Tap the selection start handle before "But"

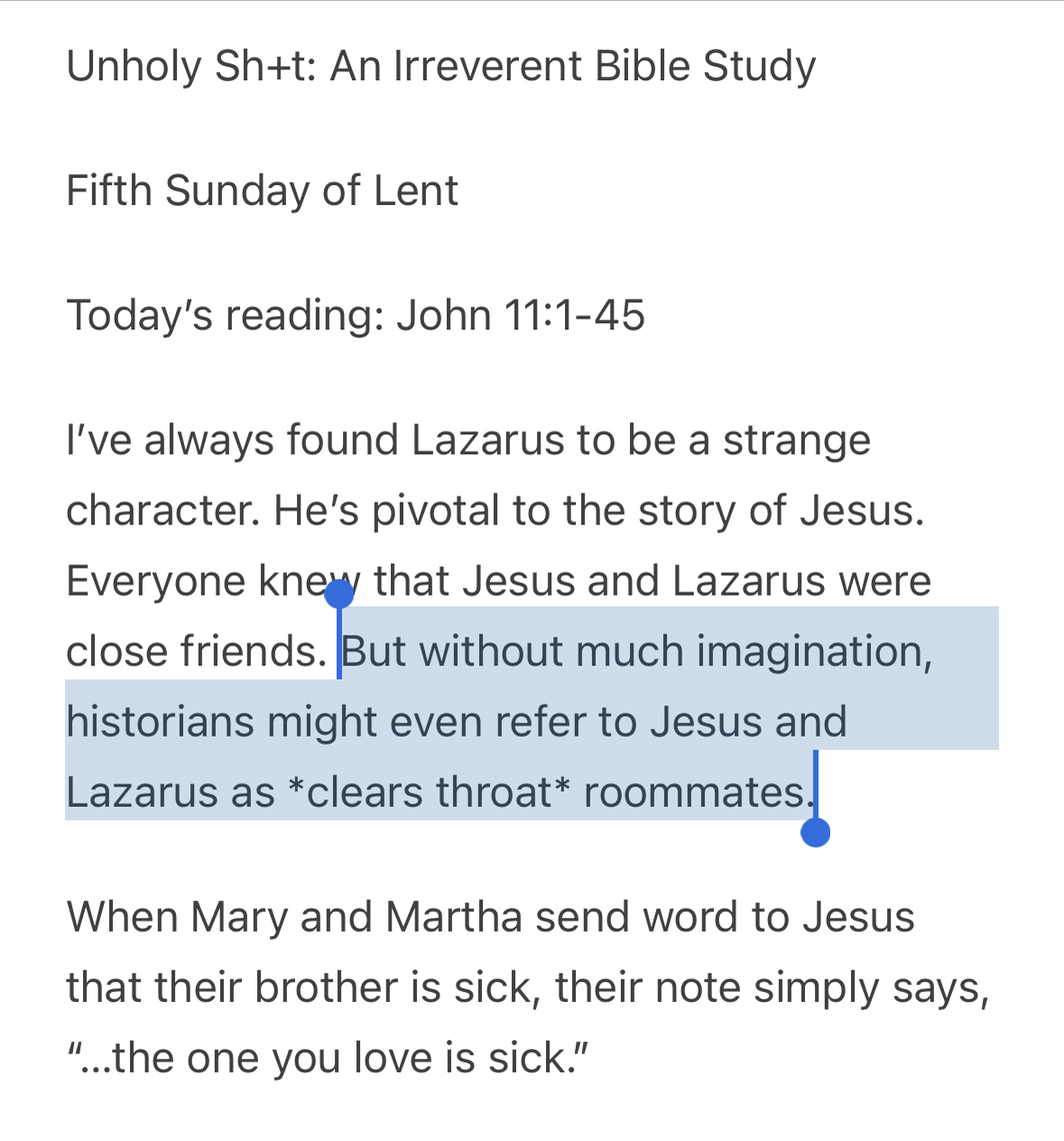click(x=339, y=595)
